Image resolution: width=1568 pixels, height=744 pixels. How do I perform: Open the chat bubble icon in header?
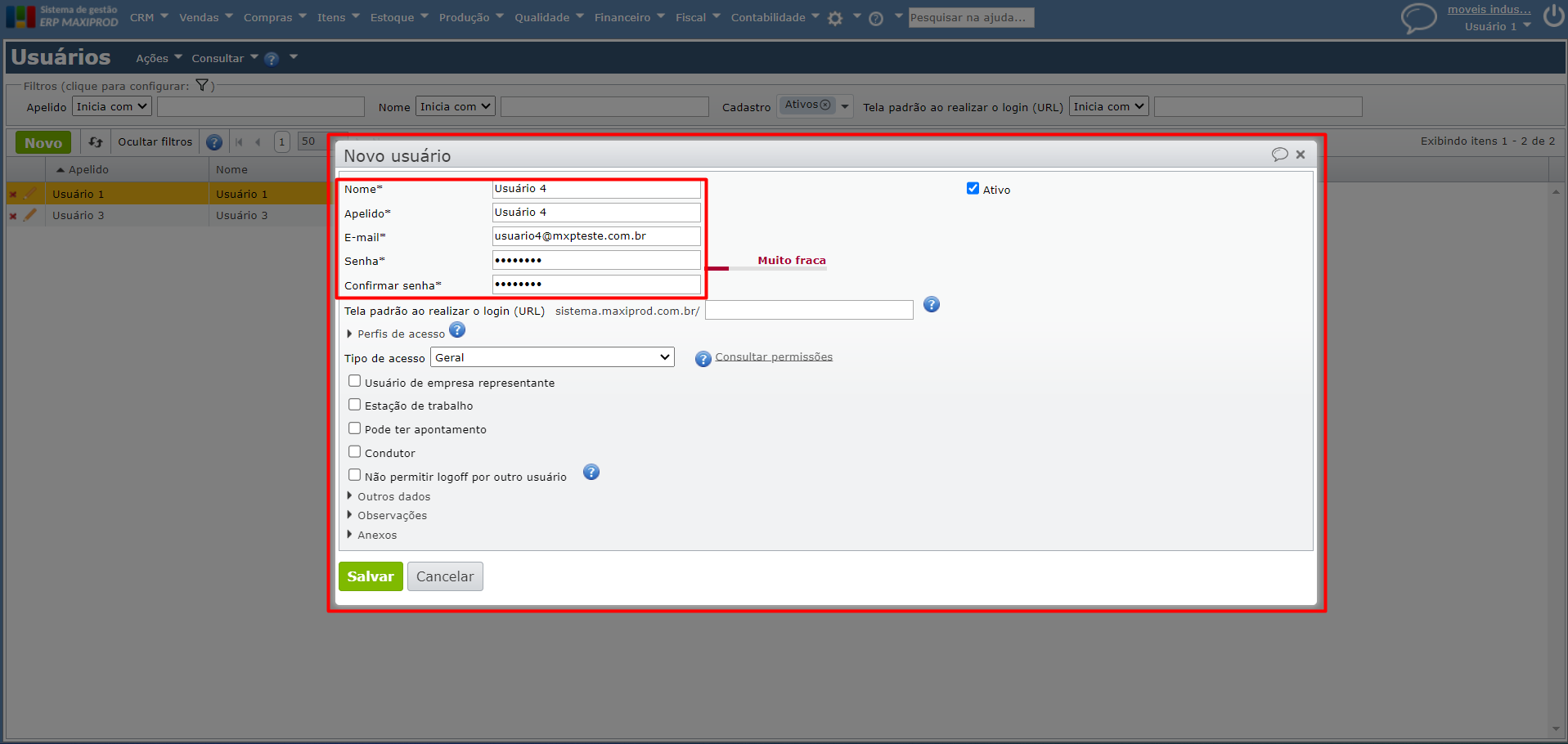(x=1418, y=17)
